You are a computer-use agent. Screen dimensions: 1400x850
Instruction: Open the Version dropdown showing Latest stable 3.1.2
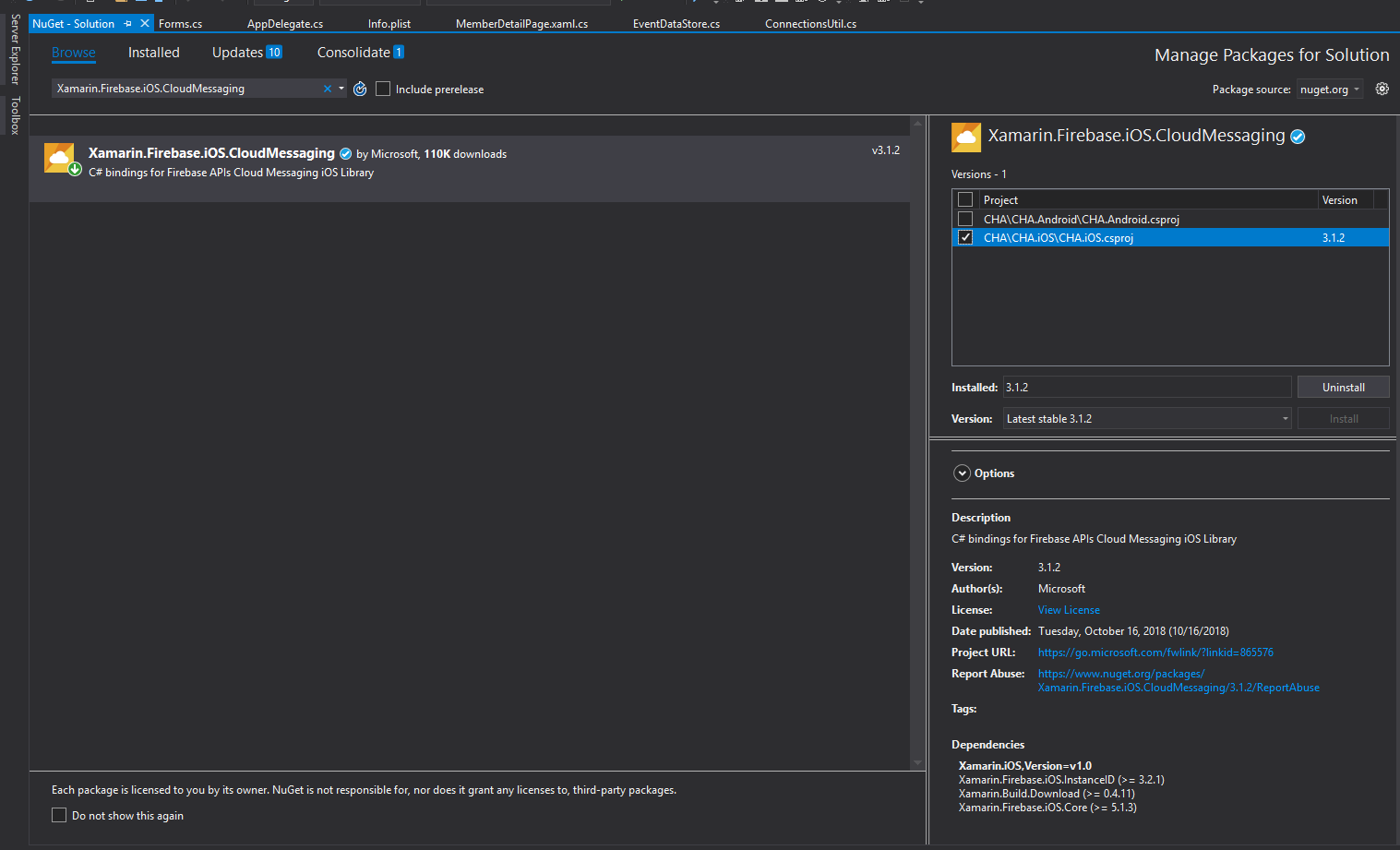1147,419
